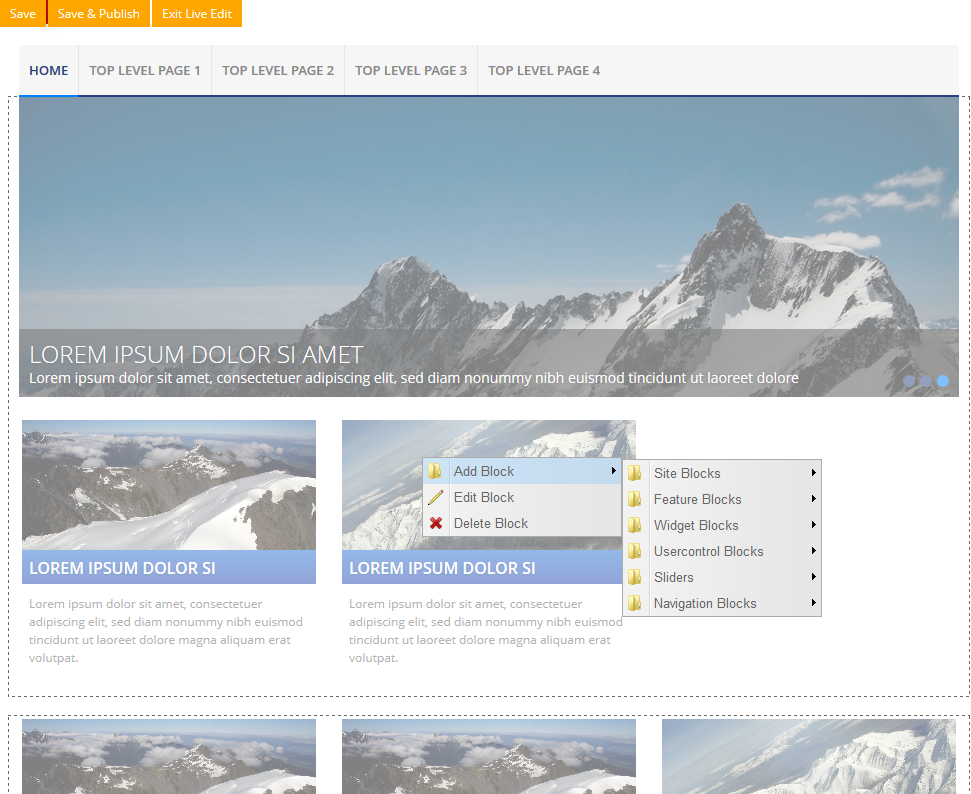Screen dimensions: 971x794
Task: Open the Usercontrol Blocks submenu entry
Action: click(x=722, y=551)
